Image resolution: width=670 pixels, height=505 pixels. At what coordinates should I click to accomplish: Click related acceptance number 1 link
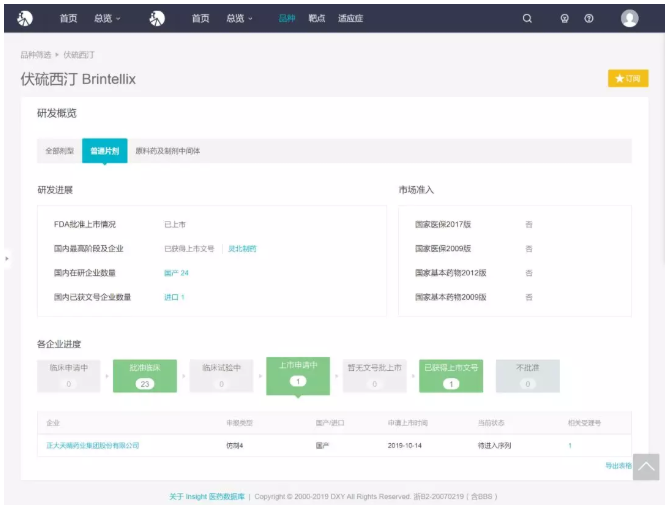[x=570, y=446]
